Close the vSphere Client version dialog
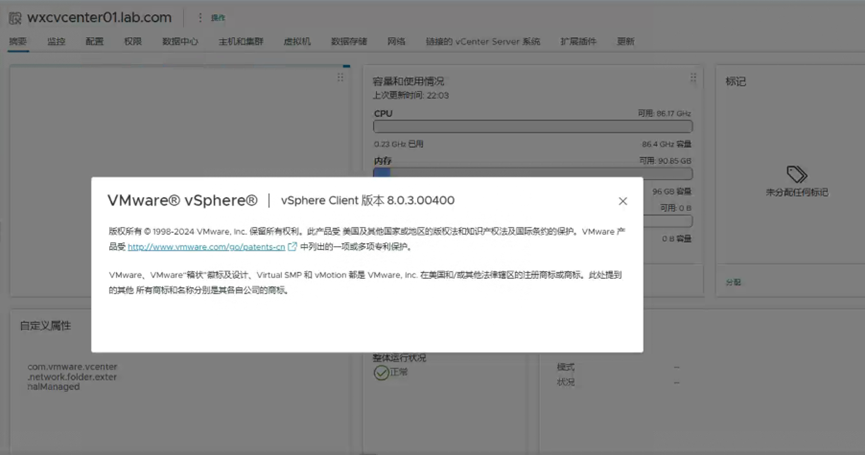865x455 pixels. pyautogui.click(x=623, y=201)
